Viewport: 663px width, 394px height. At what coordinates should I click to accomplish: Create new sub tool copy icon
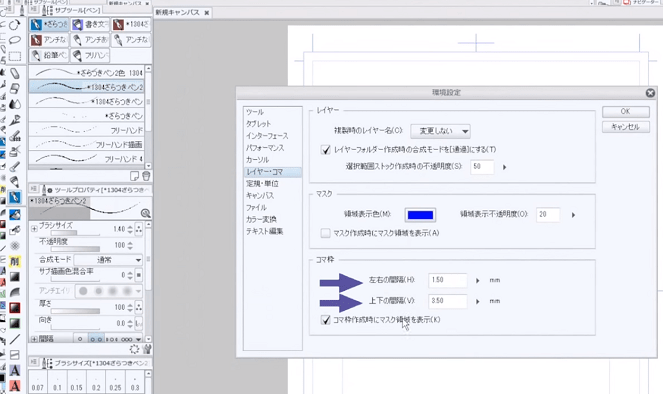[x=134, y=175]
